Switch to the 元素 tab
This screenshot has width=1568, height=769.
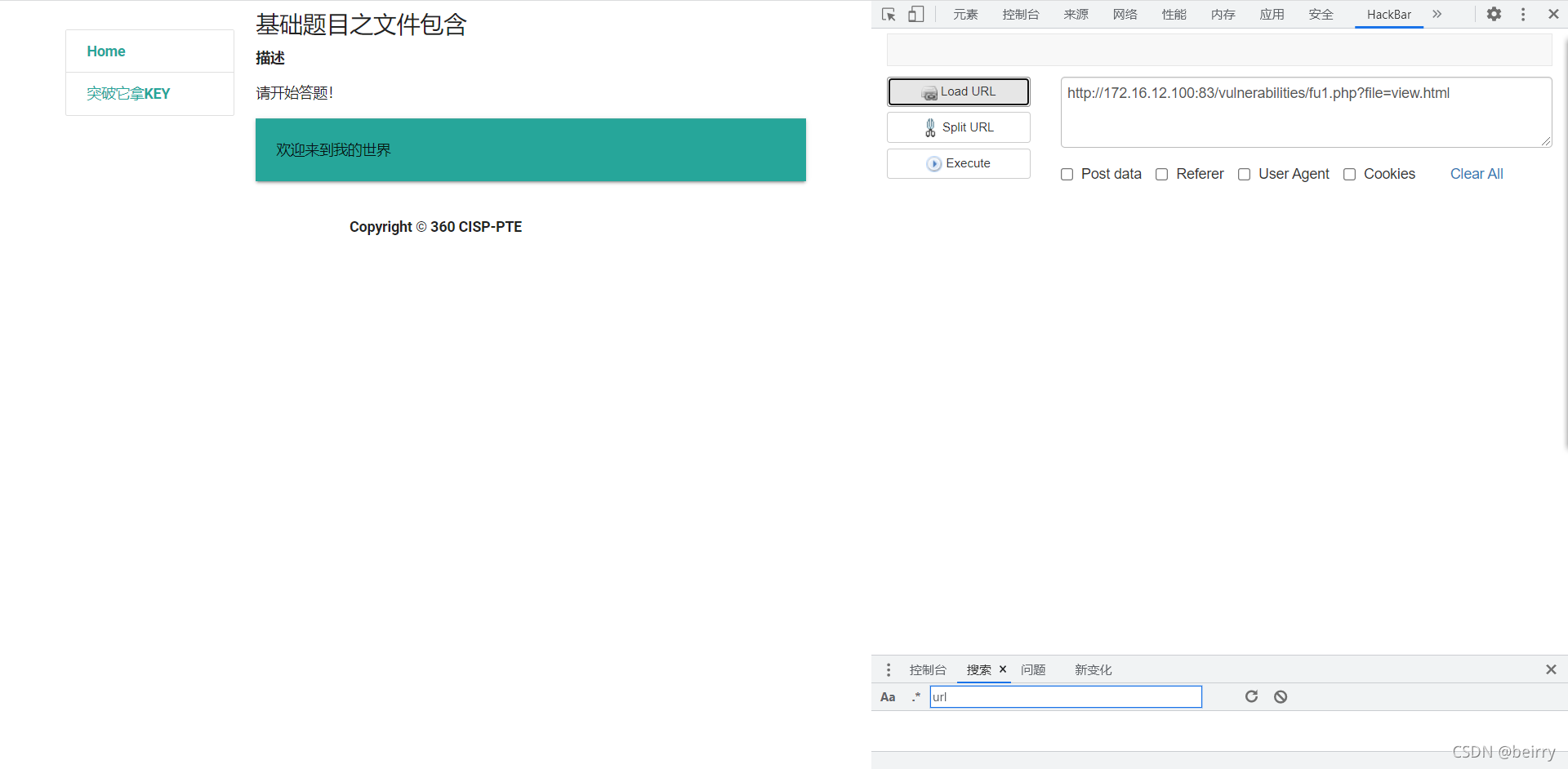tap(965, 15)
